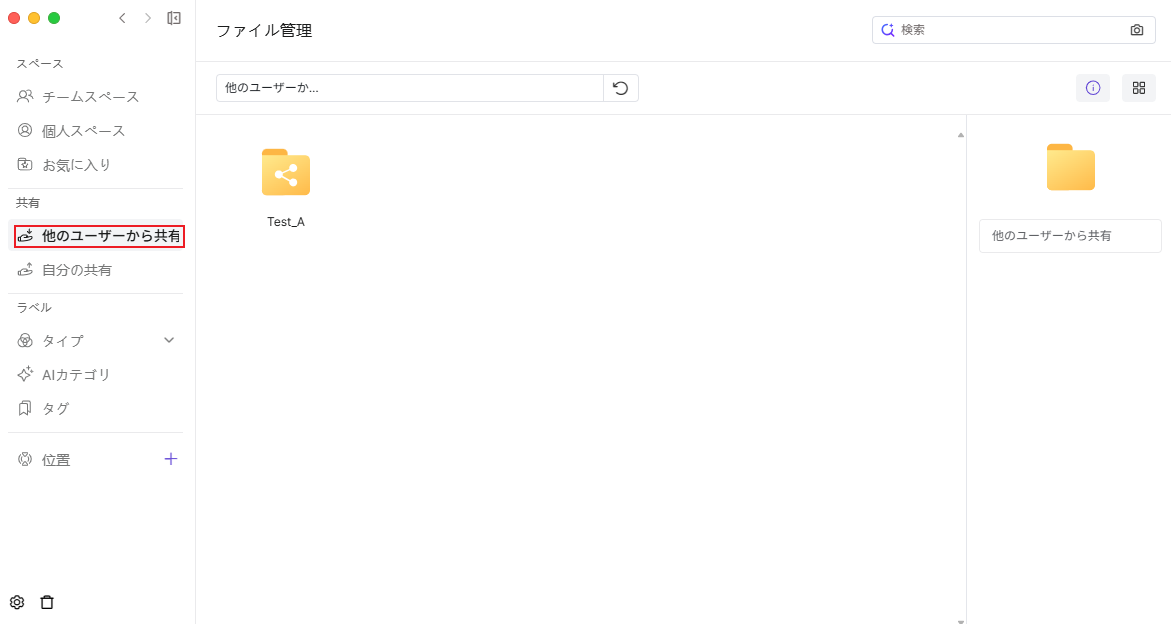Screen dimensions: 1171x624
Task: Open チームスペース in the sidebar
Action: 90,97
